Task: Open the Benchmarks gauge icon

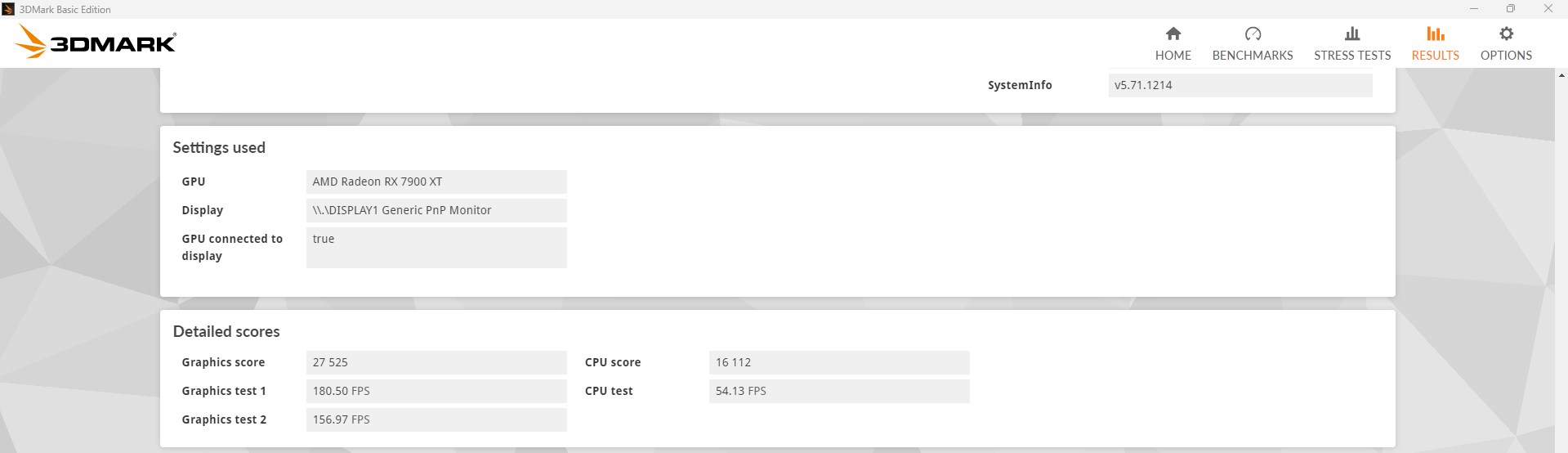Action: 1252,34
